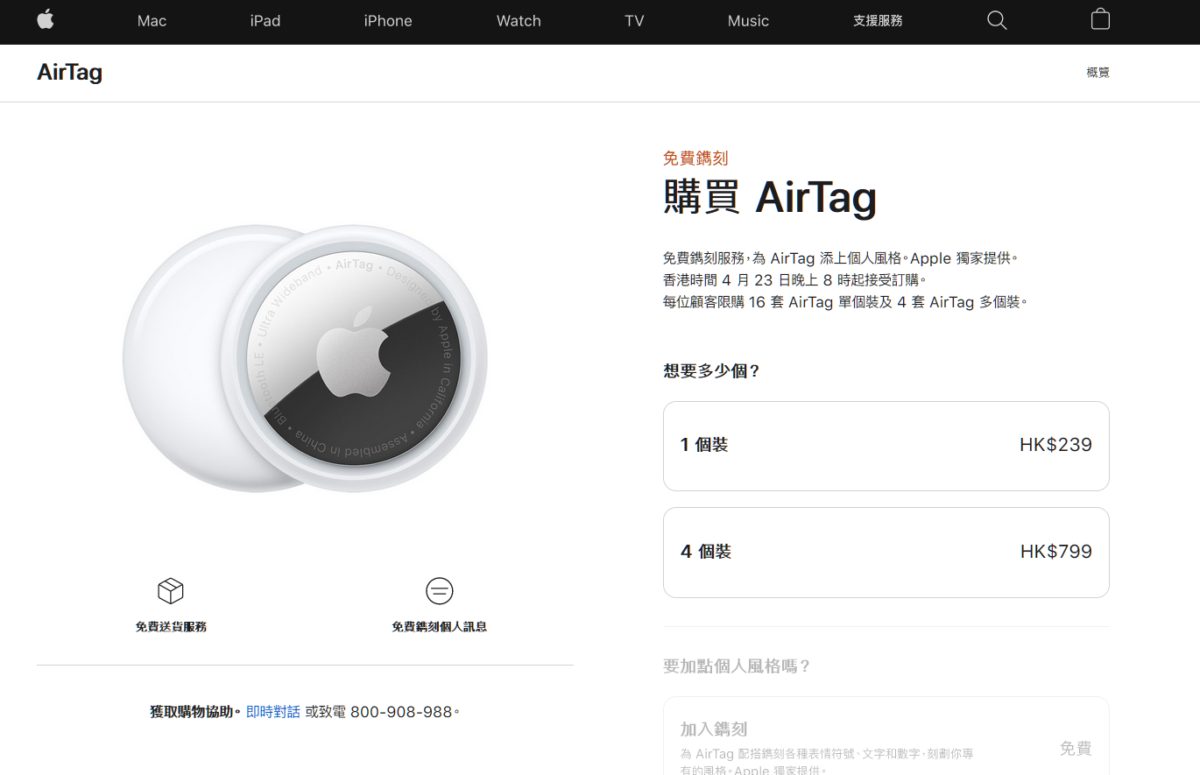Viewport: 1200px width, 775px height.
Task: Open the TV menu item
Action: [634, 20]
